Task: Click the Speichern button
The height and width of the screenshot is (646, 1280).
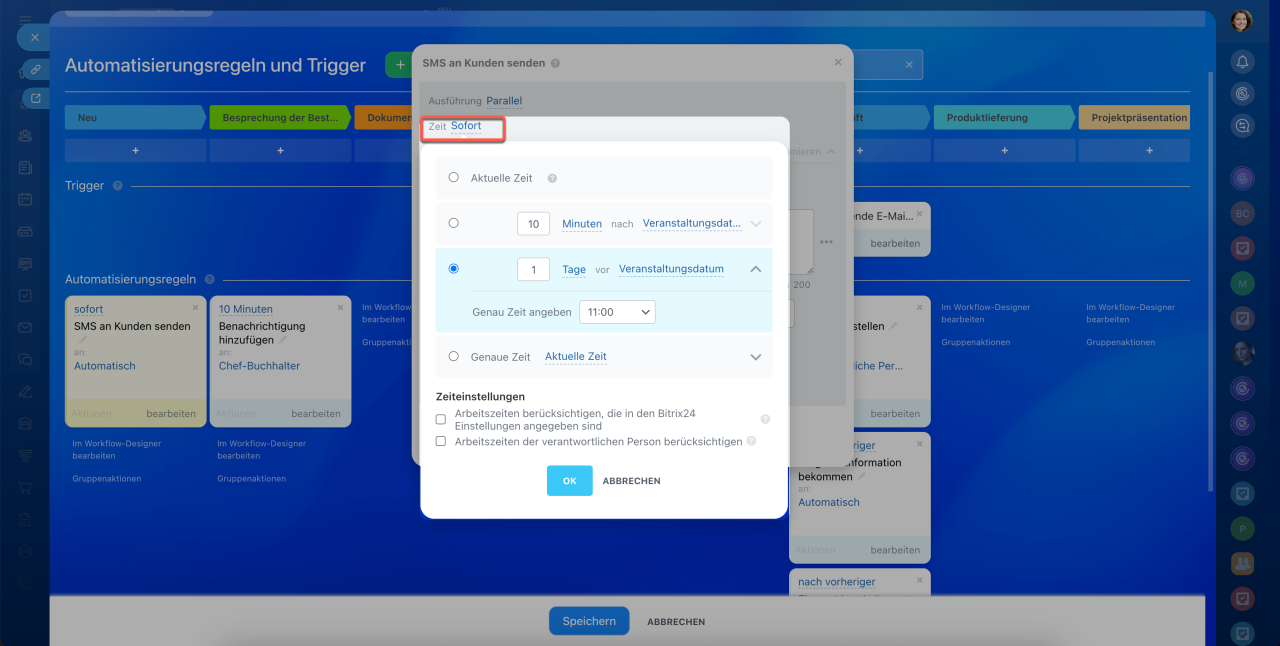Action: coord(589,621)
